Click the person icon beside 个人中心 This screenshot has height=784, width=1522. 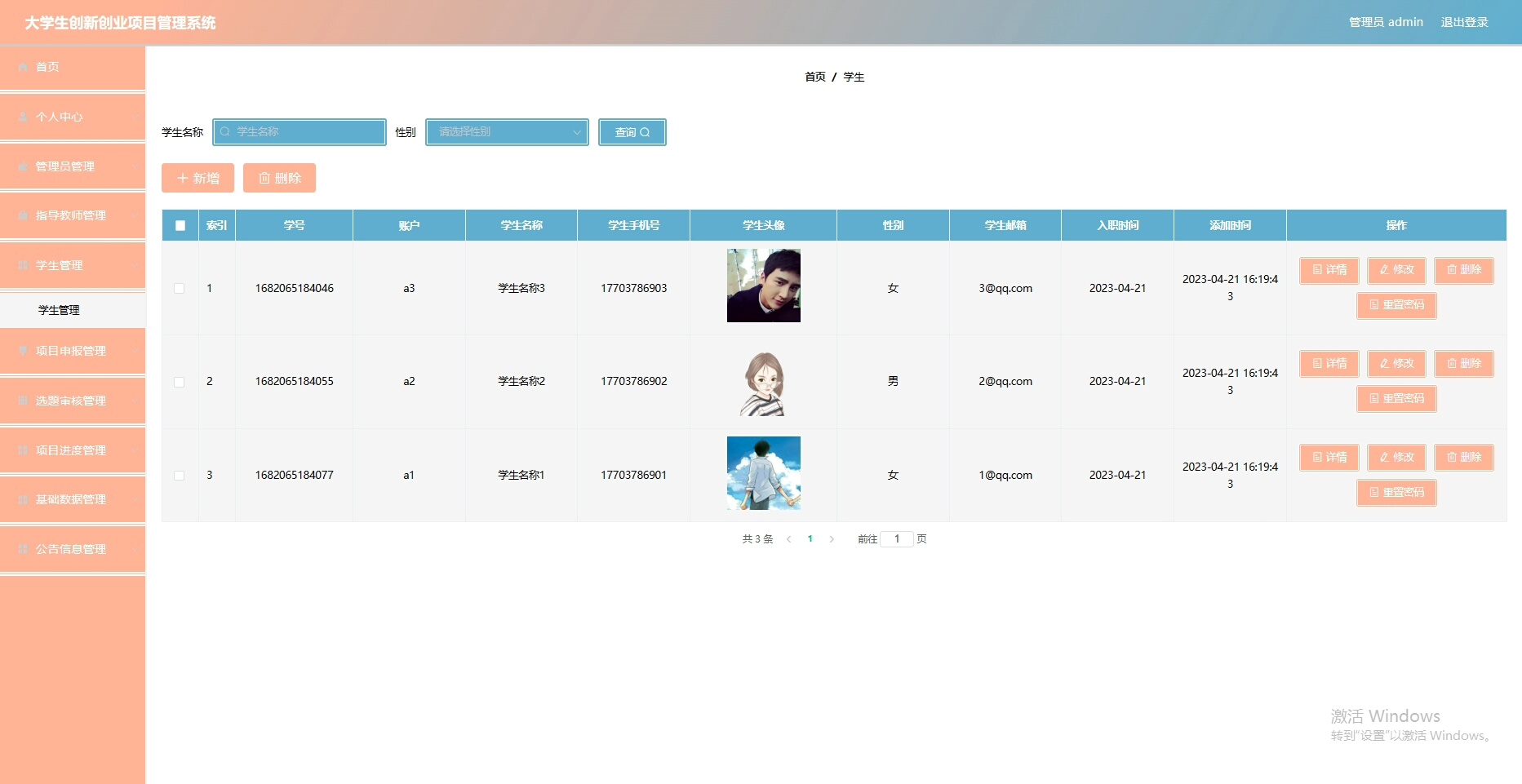pyautogui.click(x=23, y=117)
